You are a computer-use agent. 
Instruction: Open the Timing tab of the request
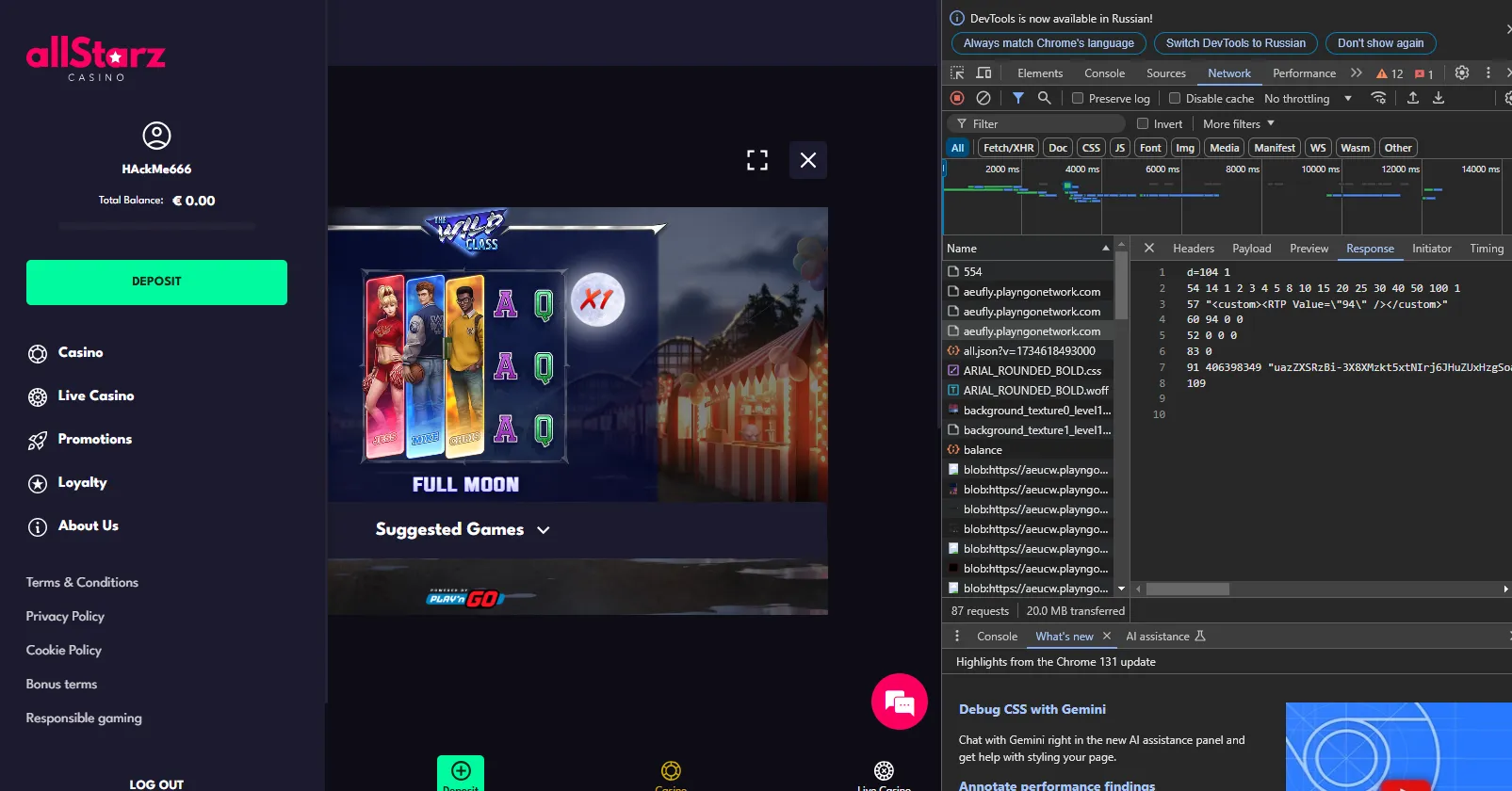click(x=1487, y=249)
